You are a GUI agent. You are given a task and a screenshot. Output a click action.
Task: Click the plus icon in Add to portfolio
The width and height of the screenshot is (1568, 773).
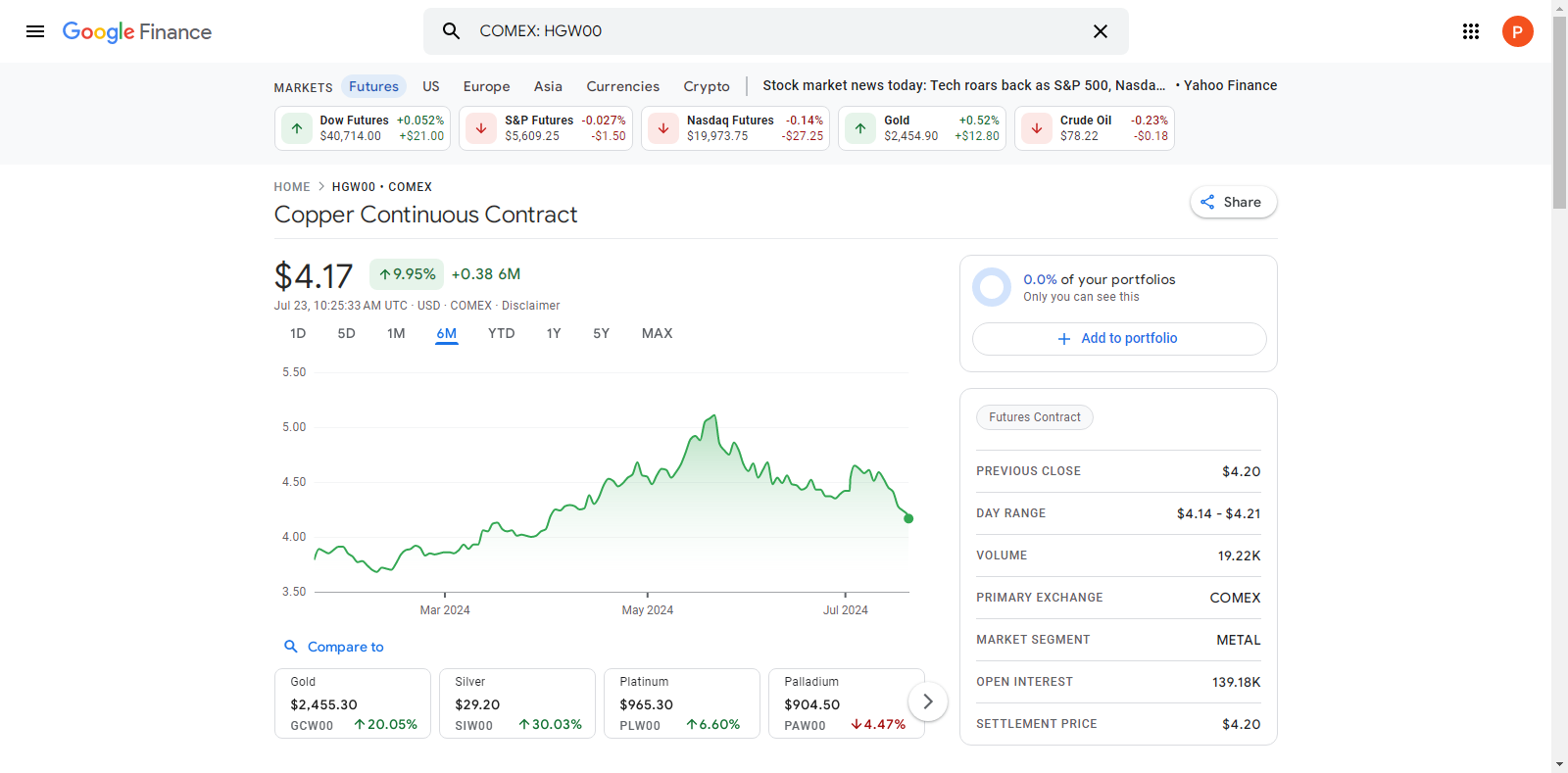pyautogui.click(x=1064, y=339)
